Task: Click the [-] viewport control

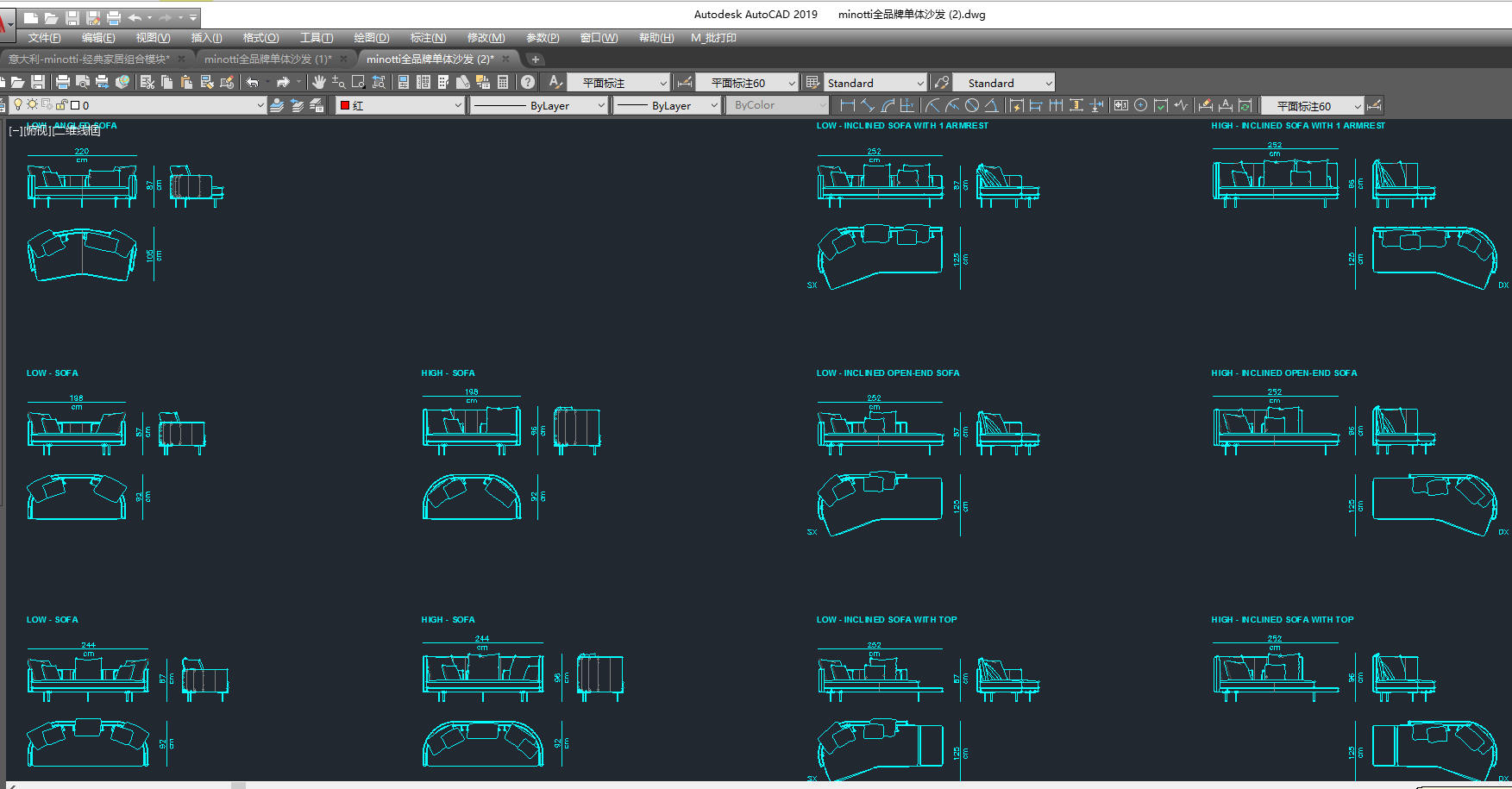Action: (x=15, y=131)
